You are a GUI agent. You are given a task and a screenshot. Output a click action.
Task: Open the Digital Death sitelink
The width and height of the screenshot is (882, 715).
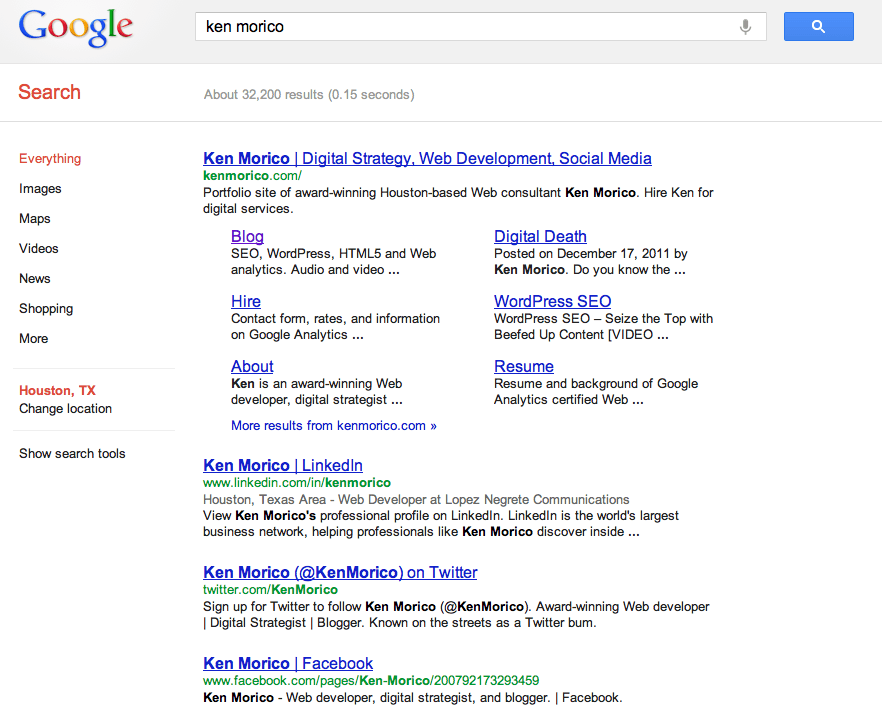click(x=540, y=236)
